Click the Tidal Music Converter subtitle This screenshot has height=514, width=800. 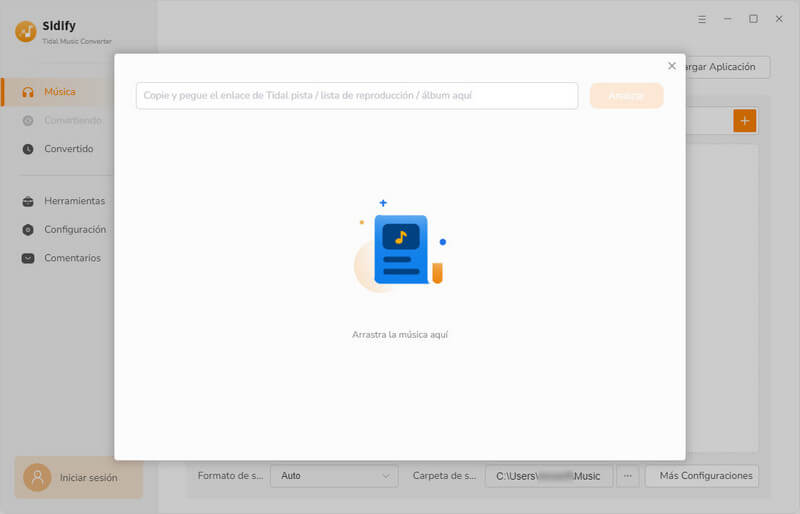(x=77, y=41)
